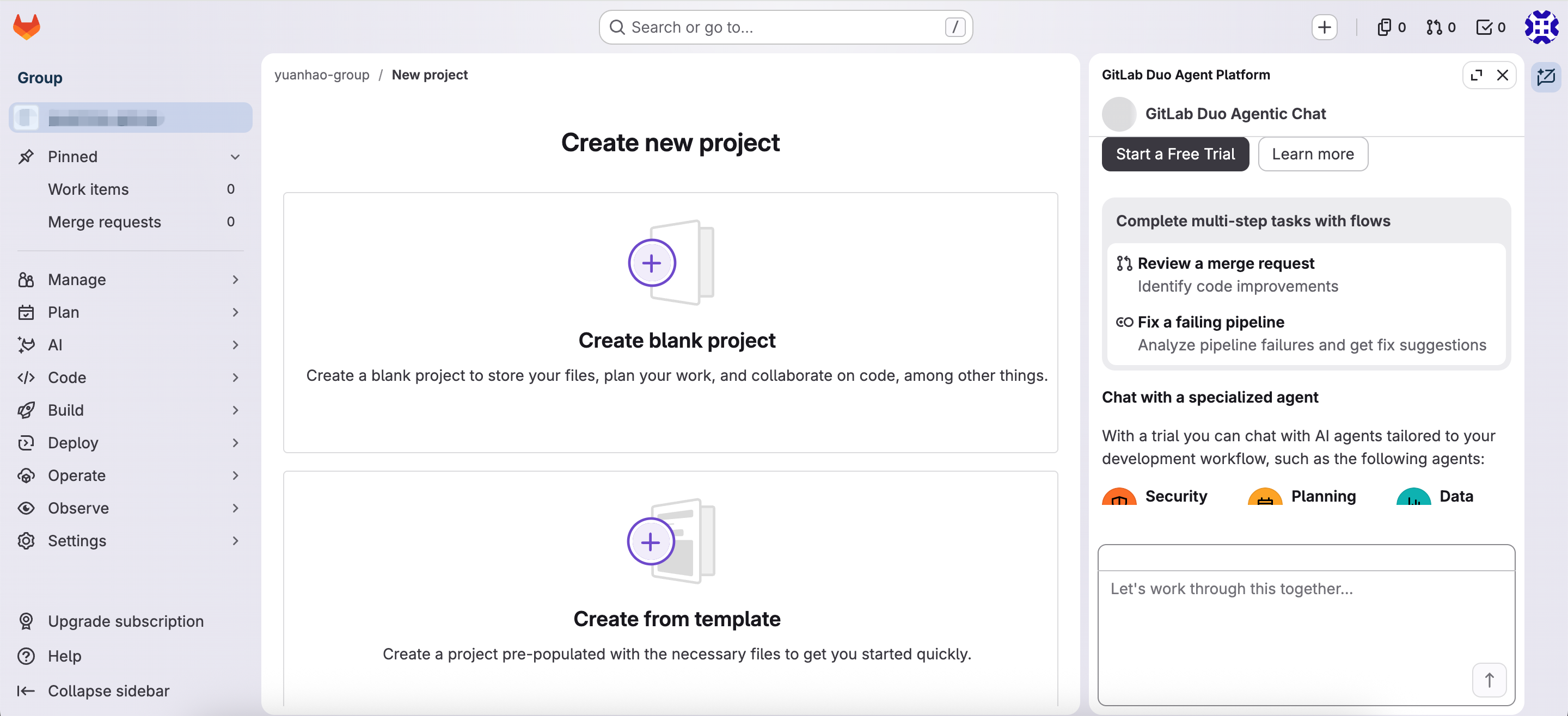This screenshot has width=1568, height=716.
Task: Click the GitLab Duo Agentic Chat avatar
Action: (x=1119, y=114)
